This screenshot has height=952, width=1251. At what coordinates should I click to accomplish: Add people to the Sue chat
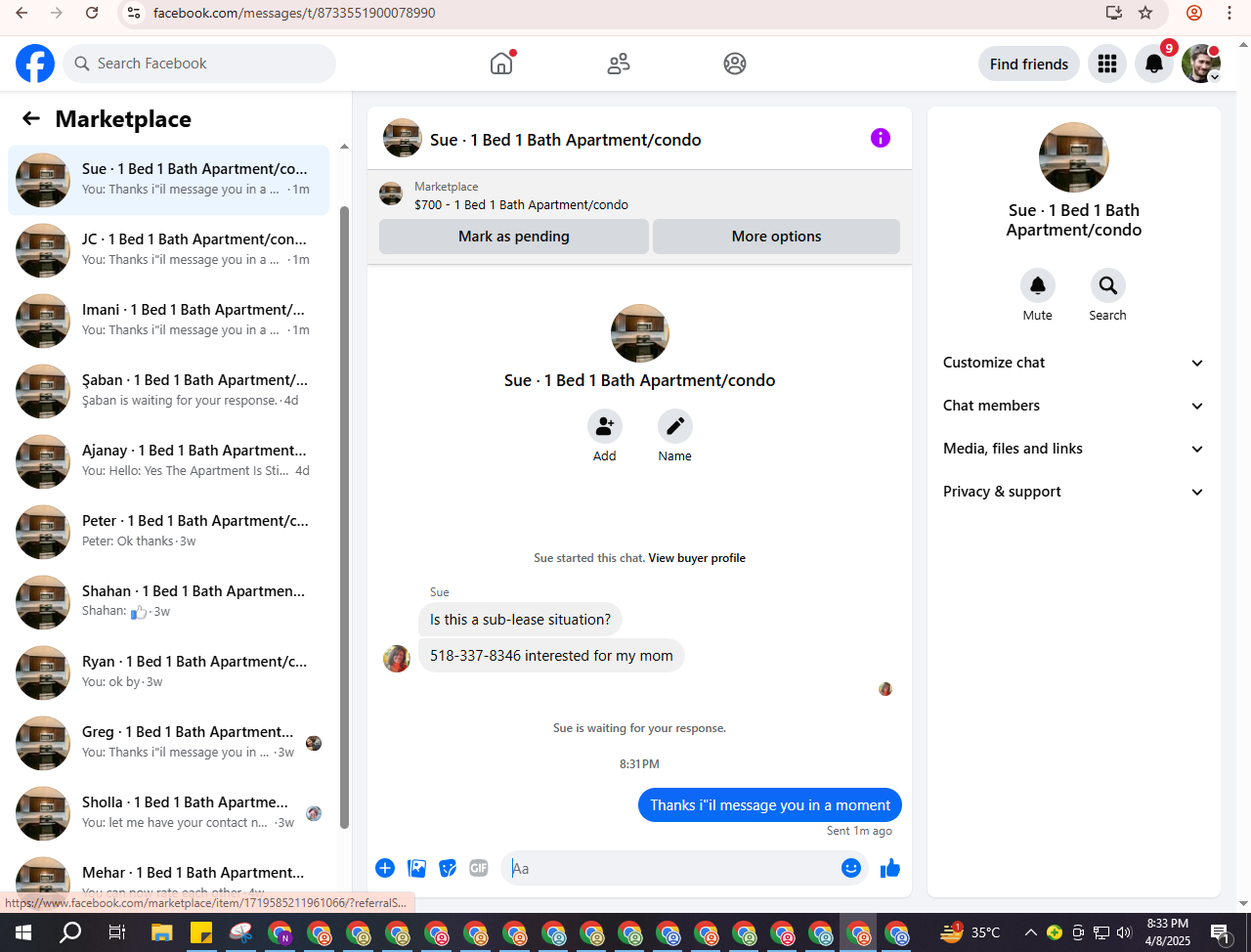[x=605, y=426]
